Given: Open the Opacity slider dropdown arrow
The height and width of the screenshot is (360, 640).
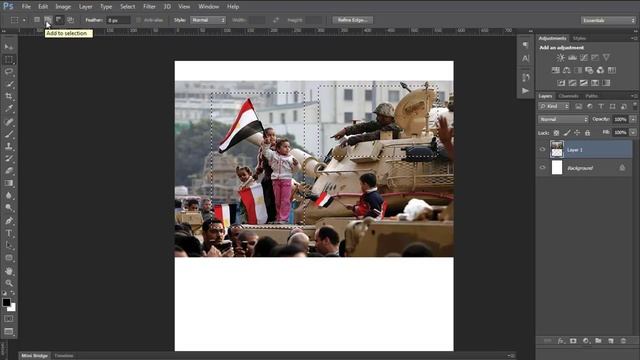Looking at the screenshot, I should tap(633, 119).
